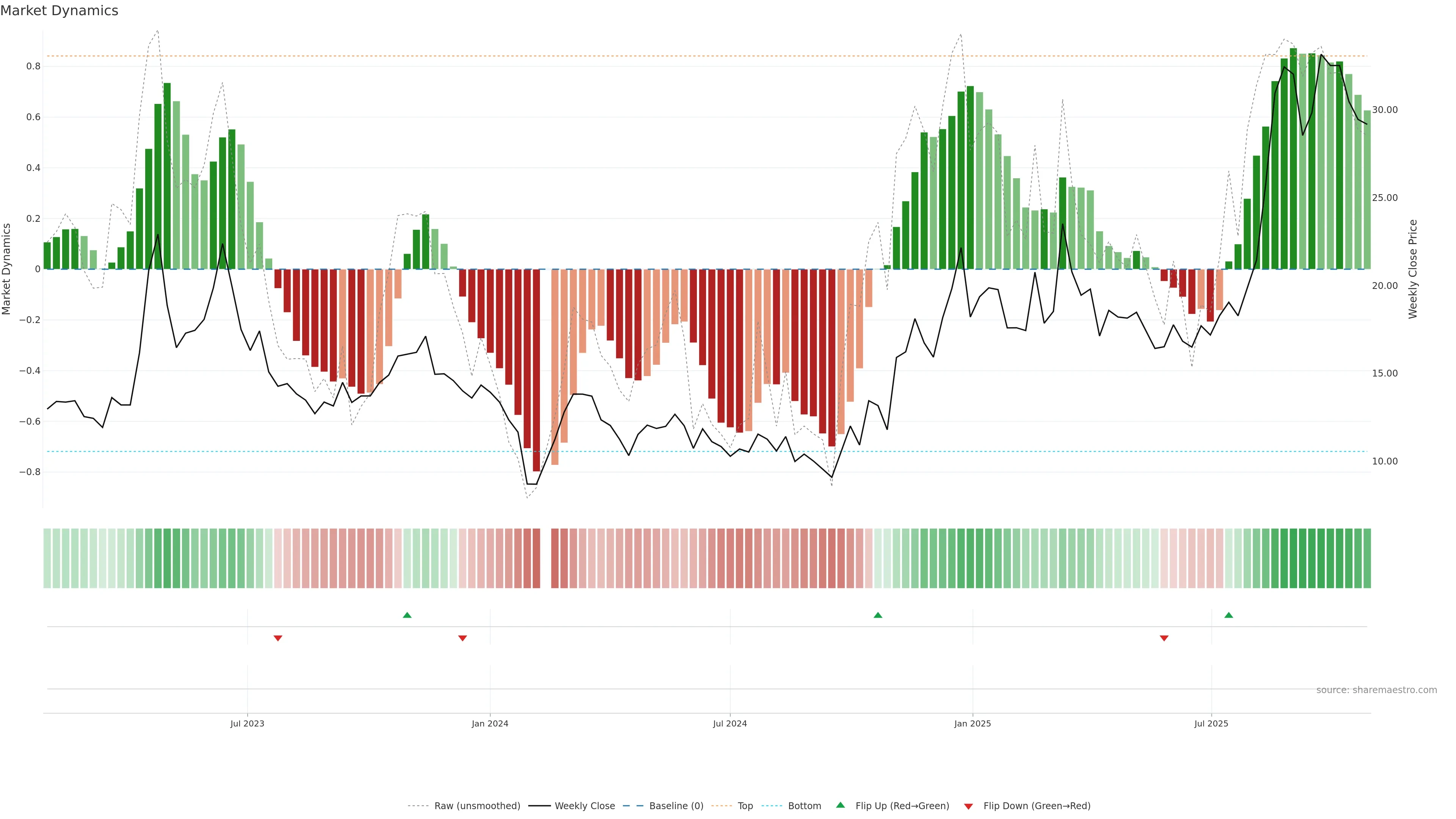Click the Flip Down red triangle in the legend
The width and height of the screenshot is (1456, 819).
(x=968, y=806)
